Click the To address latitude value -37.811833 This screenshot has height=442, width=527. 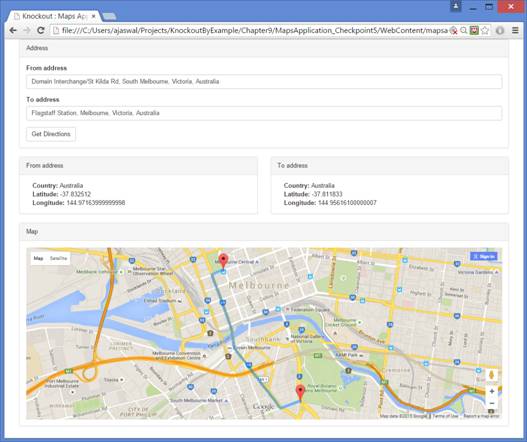327,194
